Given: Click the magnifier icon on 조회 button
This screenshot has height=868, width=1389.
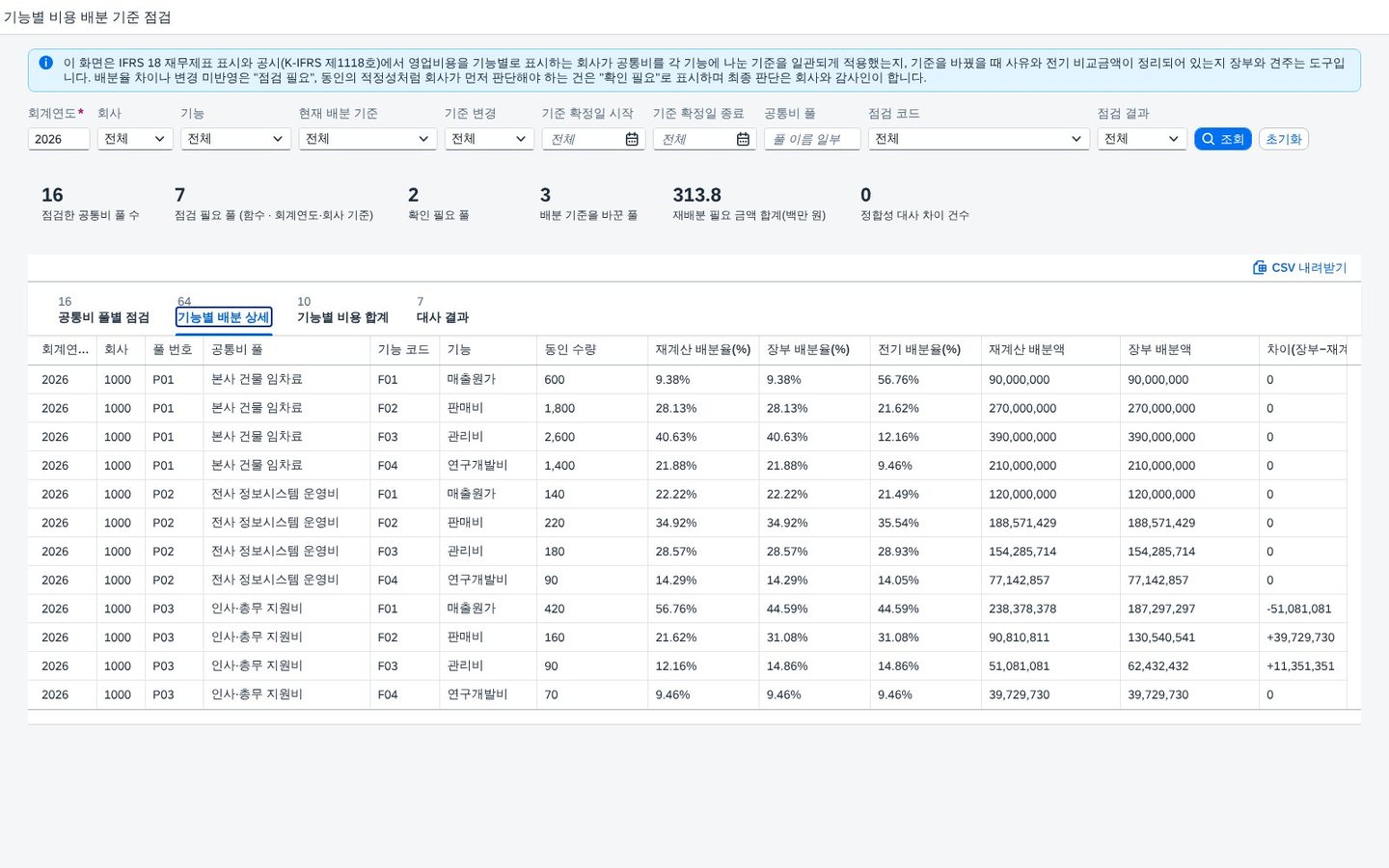Looking at the screenshot, I should pyautogui.click(x=1208, y=139).
